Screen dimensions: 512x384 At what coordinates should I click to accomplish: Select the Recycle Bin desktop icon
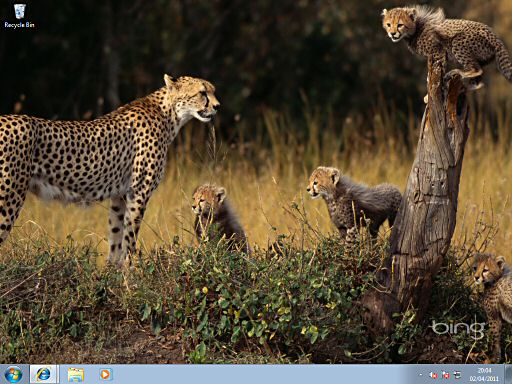pyautogui.click(x=19, y=16)
